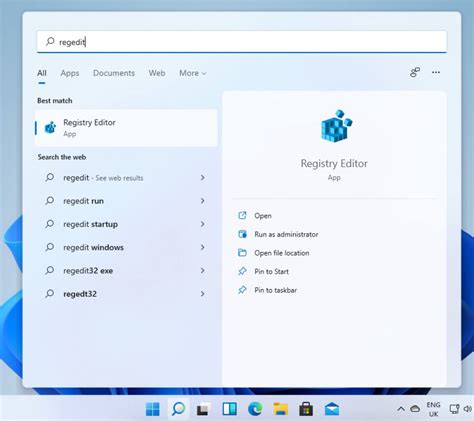
Task: Click the pin icon beside Pin to Start
Action: [x=242, y=271]
